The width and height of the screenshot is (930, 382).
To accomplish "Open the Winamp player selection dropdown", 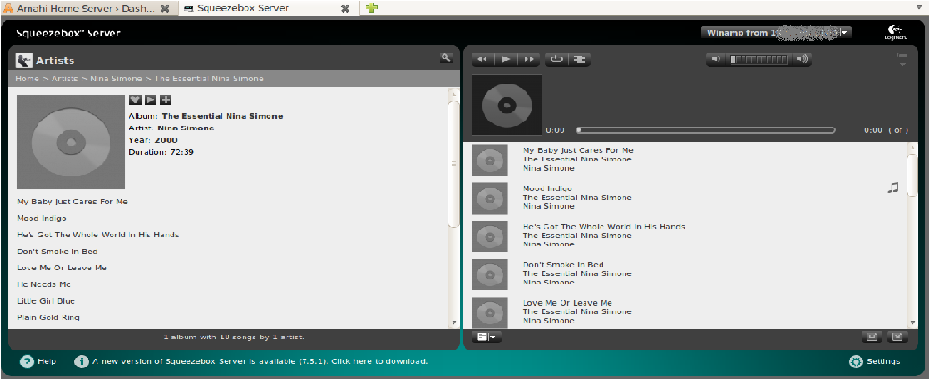I will pyautogui.click(x=776, y=33).
